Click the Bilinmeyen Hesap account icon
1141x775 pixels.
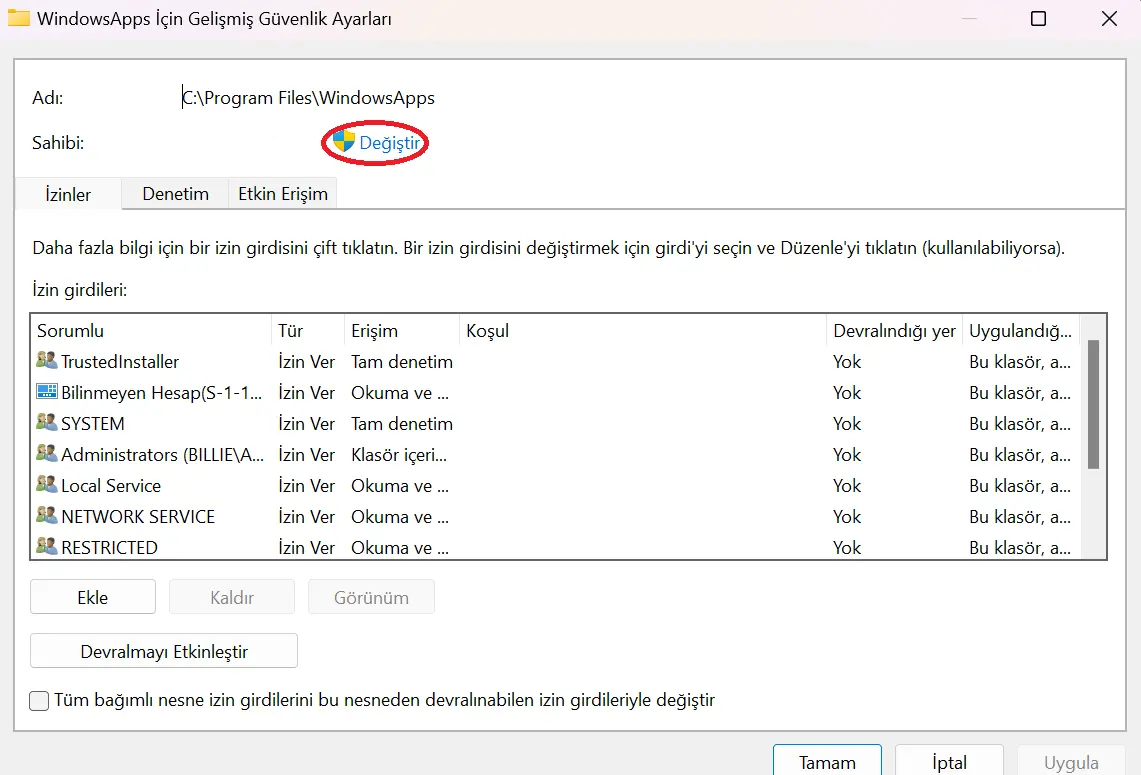47,392
